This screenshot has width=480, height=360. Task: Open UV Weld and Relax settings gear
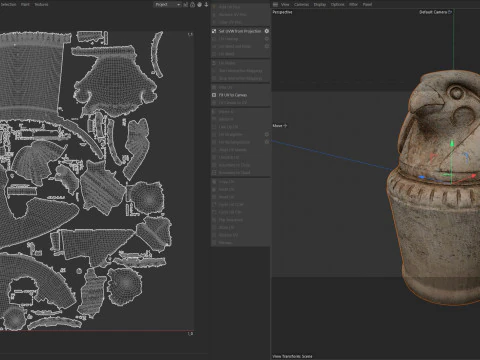267,46
